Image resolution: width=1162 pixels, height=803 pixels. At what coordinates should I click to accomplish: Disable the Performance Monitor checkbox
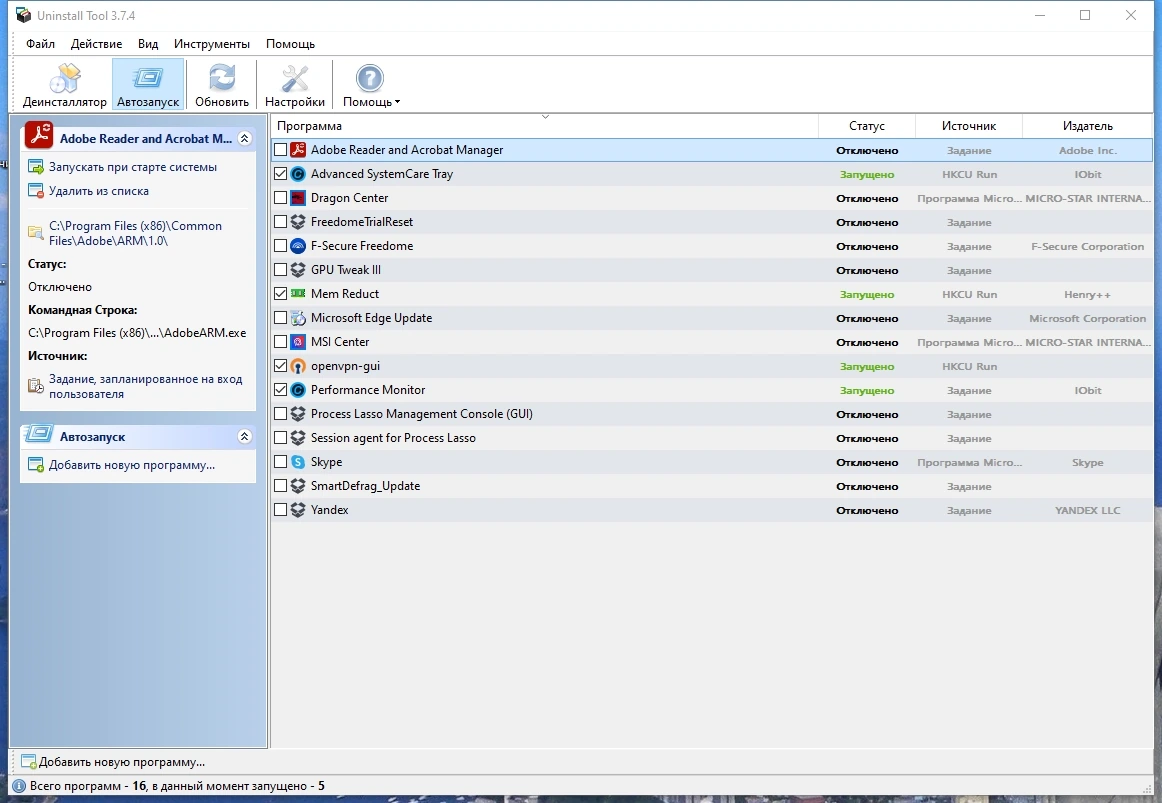280,390
